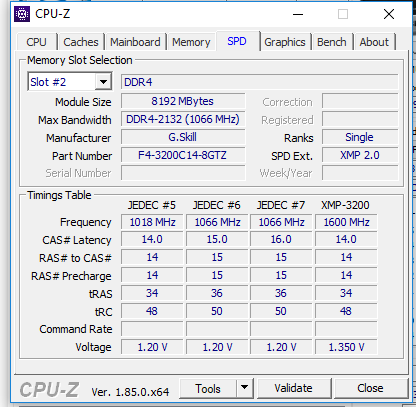Click CAS# Latency 15.0 value
The width and height of the screenshot is (416, 407).
coord(217,239)
